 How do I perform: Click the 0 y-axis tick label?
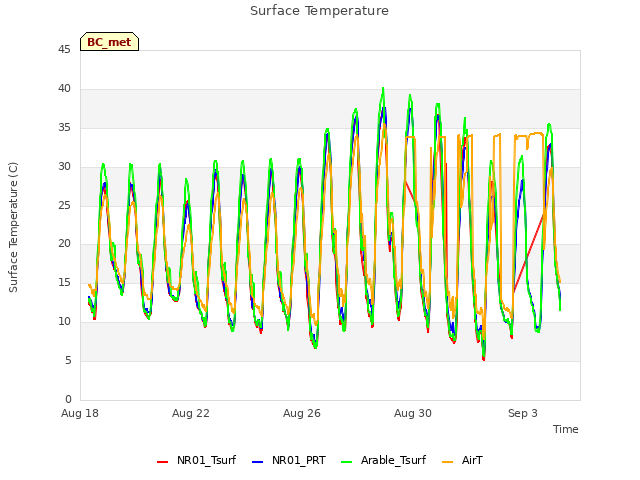(68, 399)
